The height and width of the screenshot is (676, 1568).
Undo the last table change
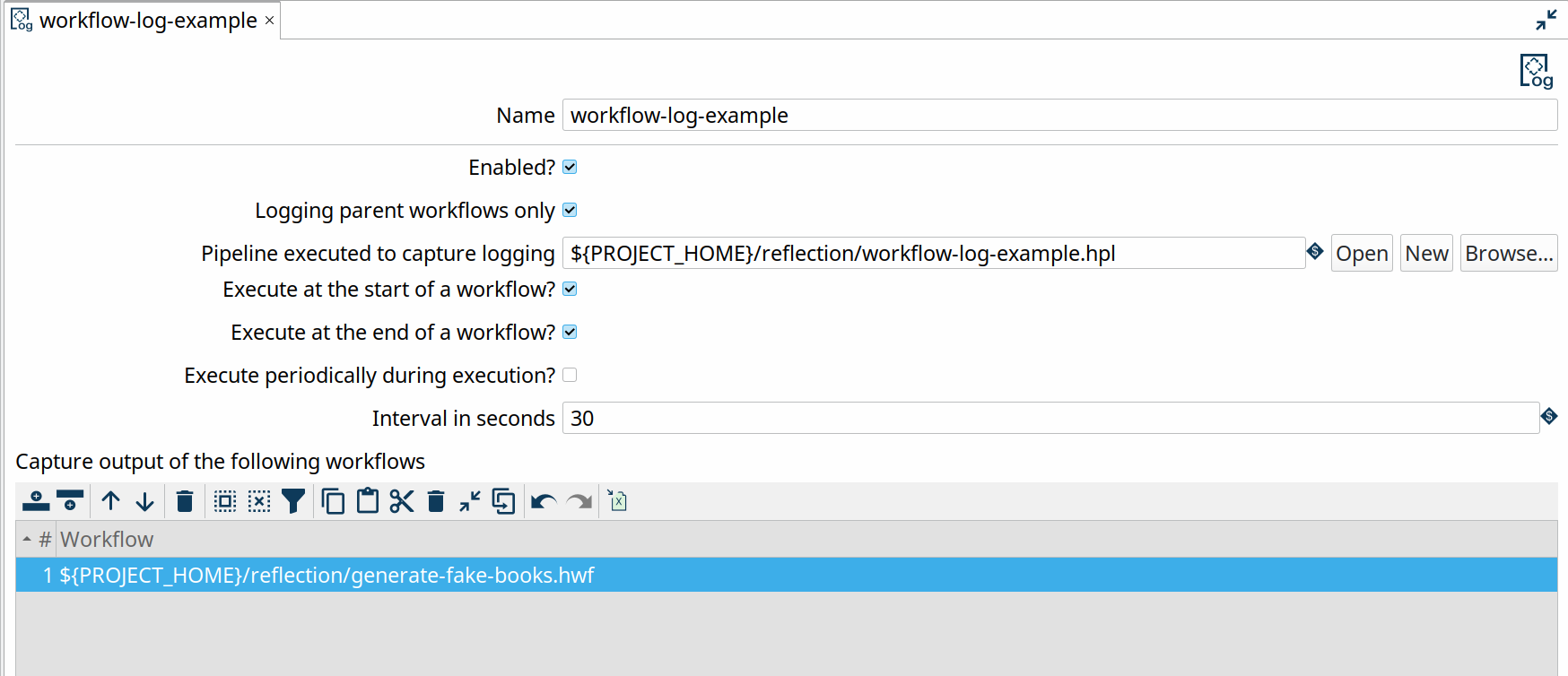pyautogui.click(x=544, y=500)
